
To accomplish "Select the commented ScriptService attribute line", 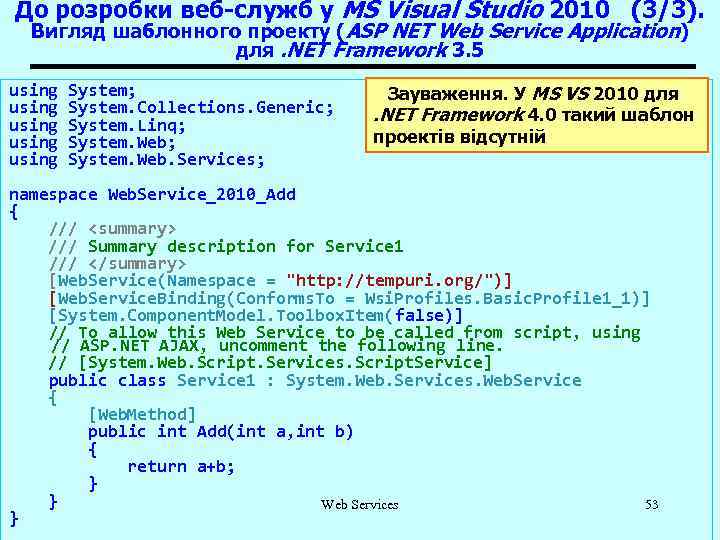I will (x=270, y=363).
